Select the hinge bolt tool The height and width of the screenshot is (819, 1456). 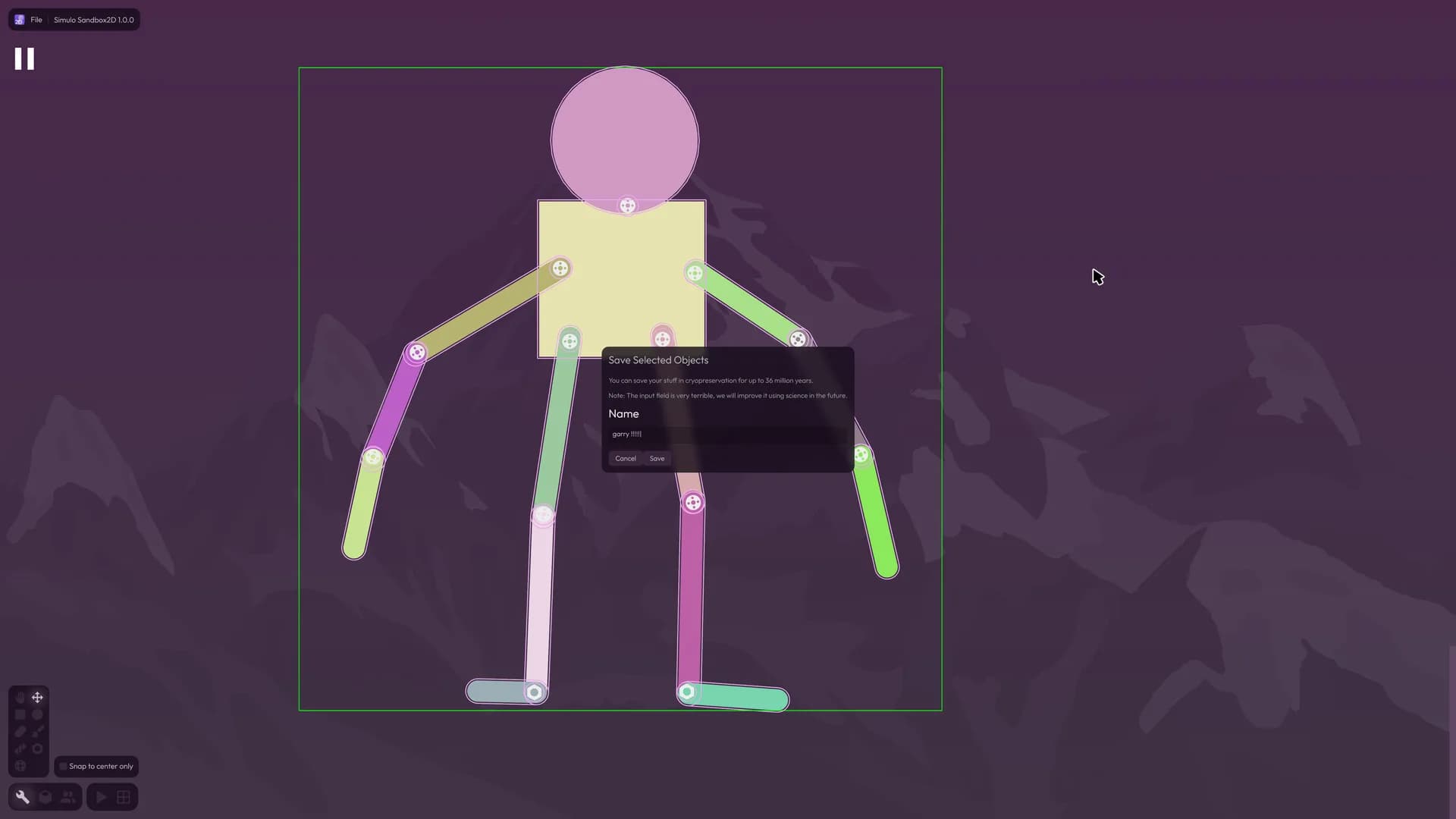[x=37, y=748]
